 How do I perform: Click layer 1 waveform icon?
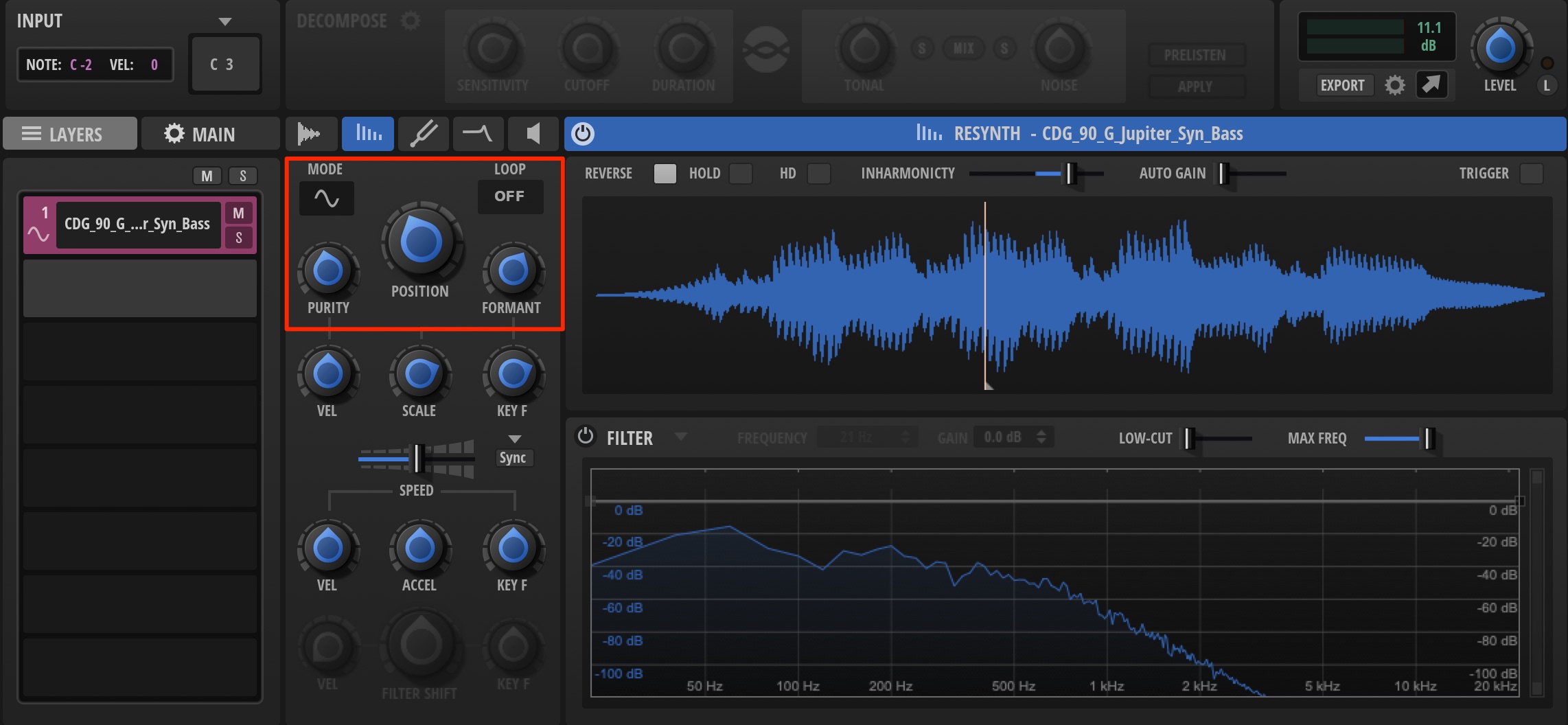click(x=38, y=234)
